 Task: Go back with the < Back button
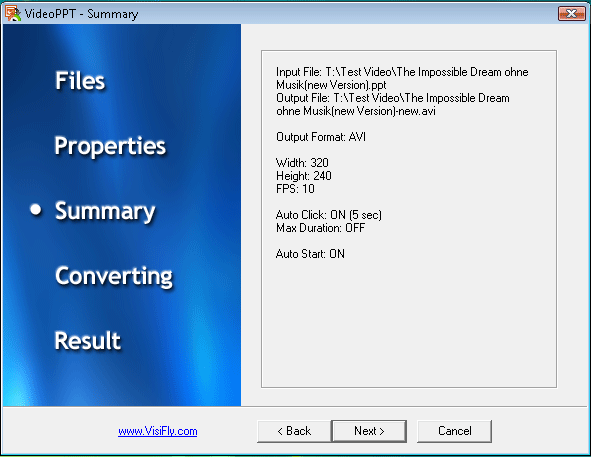294,431
